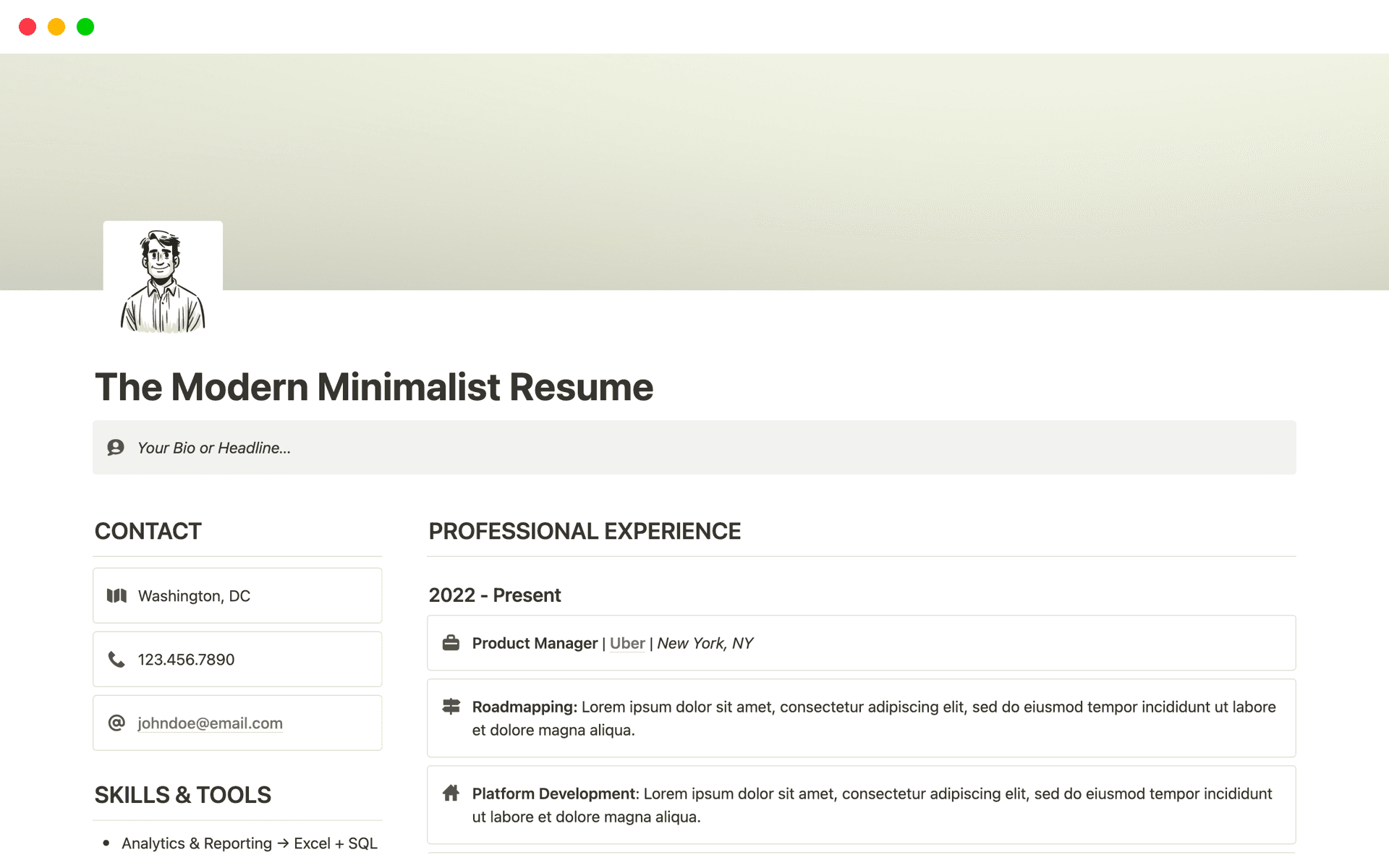Click the person speech-bubble icon in bio callout
Image resolution: width=1389 pixels, height=868 pixels.
point(116,447)
